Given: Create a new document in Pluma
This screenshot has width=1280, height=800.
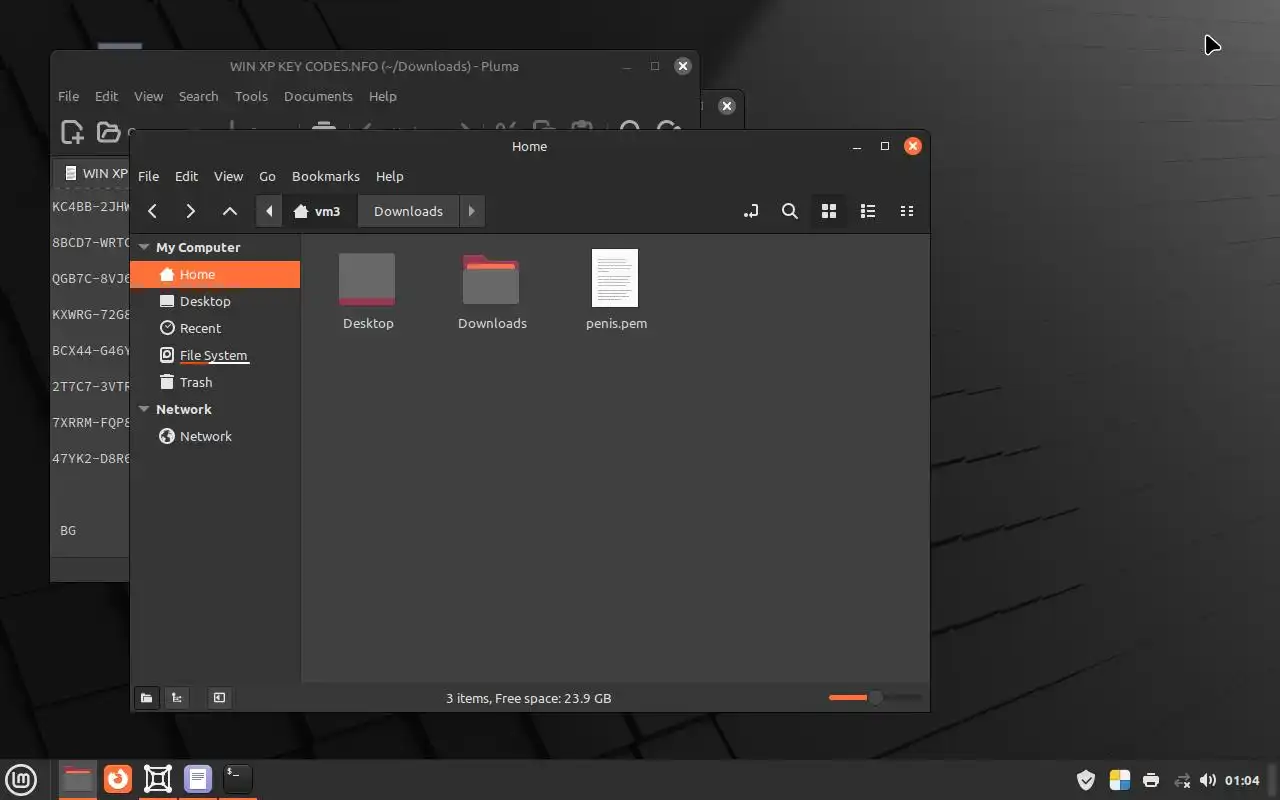Looking at the screenshot, I should tap(72, 131).
